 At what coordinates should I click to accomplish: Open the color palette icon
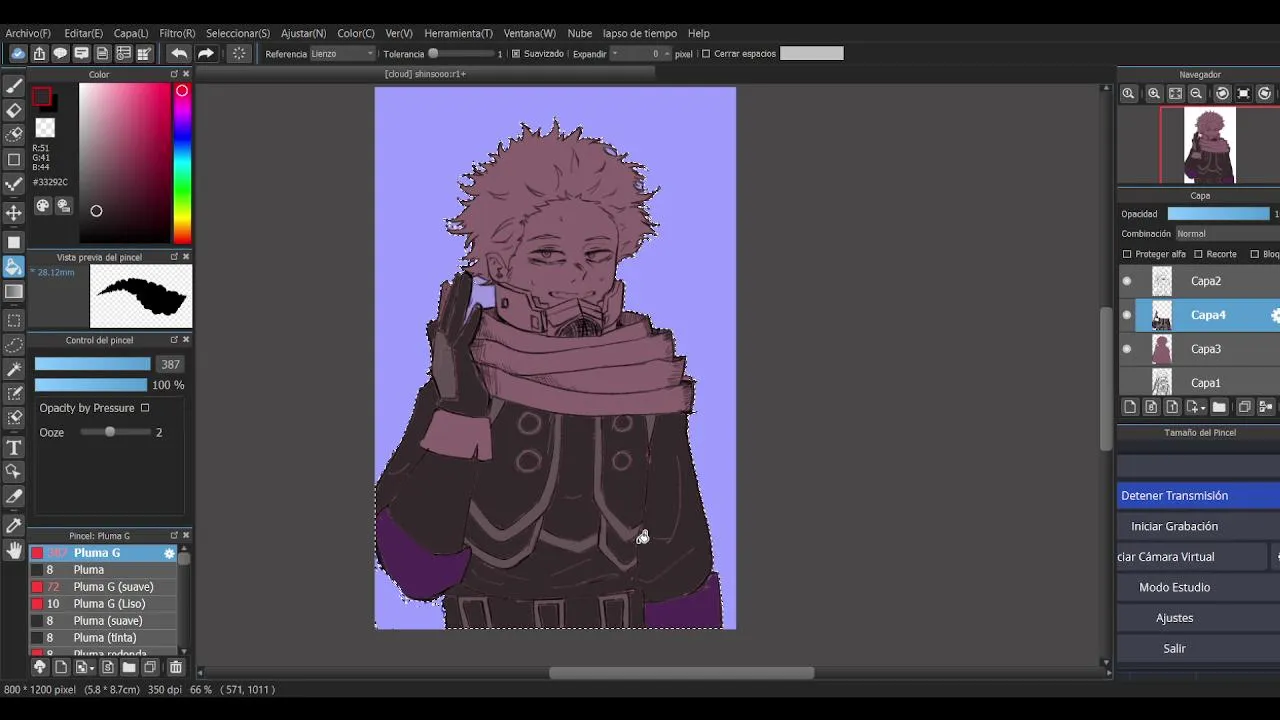point(43,206)
